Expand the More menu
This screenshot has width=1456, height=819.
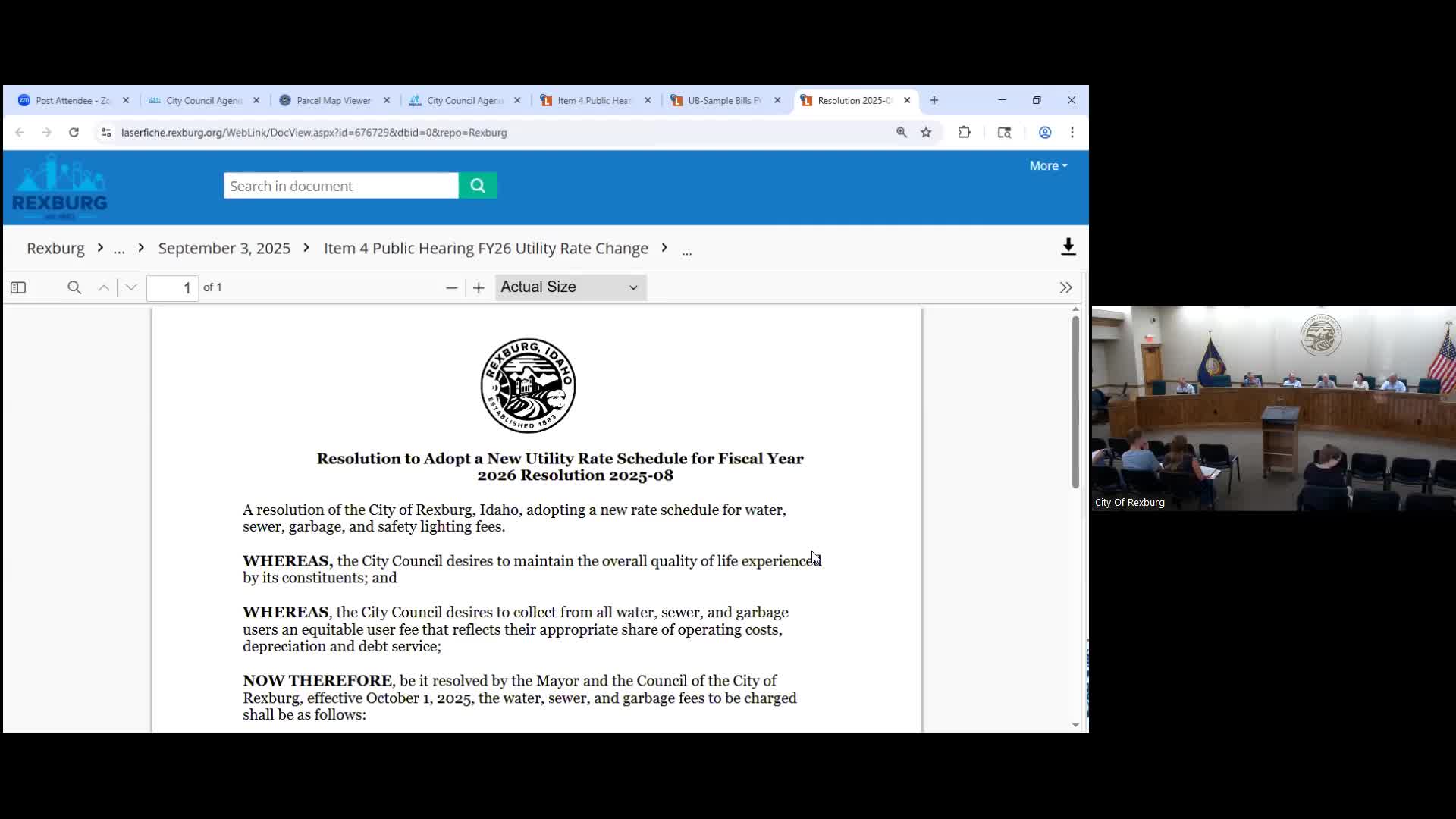[1048, 165]
